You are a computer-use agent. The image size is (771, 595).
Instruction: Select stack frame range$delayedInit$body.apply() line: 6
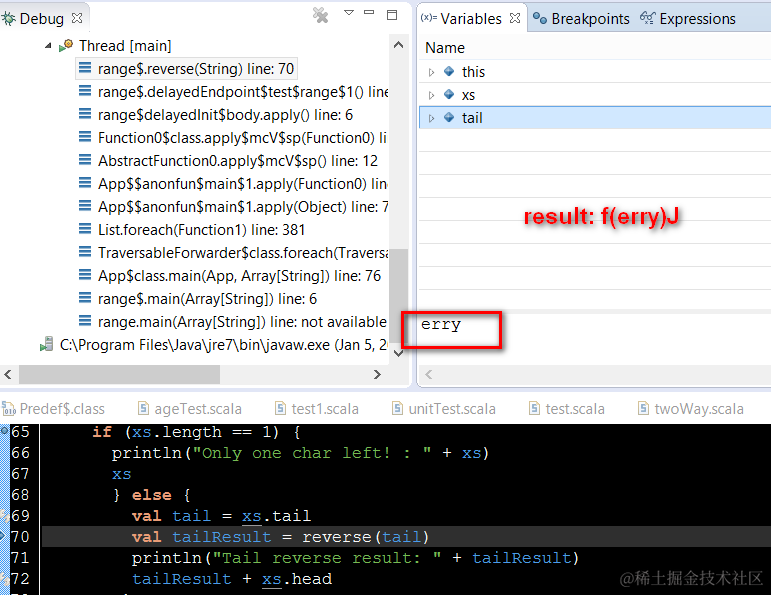pyautogui.click(x=225, y=115)
